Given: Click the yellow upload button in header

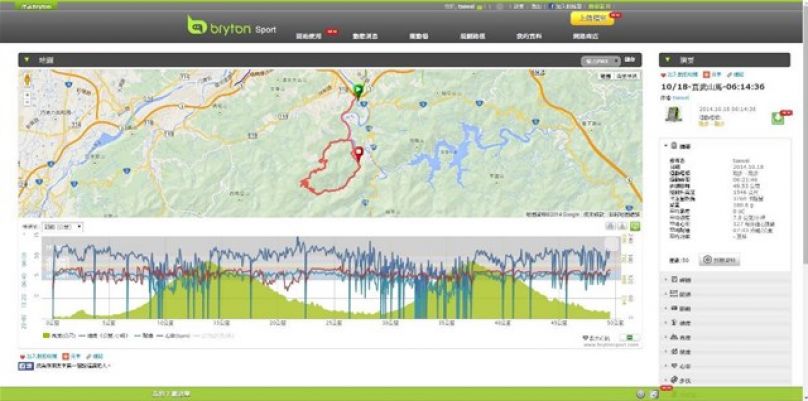Looking at the screenshot, I should pyautogui.click(x=592, y=19).
